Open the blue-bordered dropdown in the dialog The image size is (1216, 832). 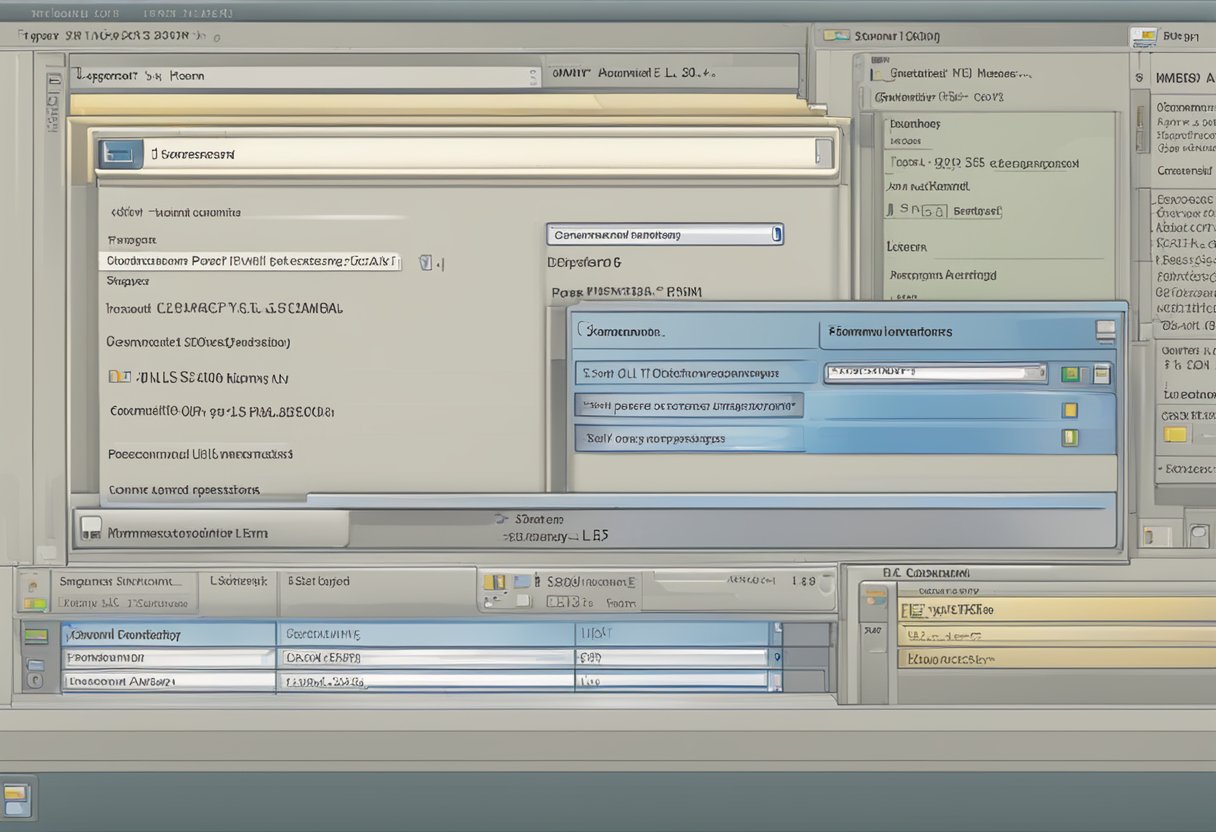point(665,235)
